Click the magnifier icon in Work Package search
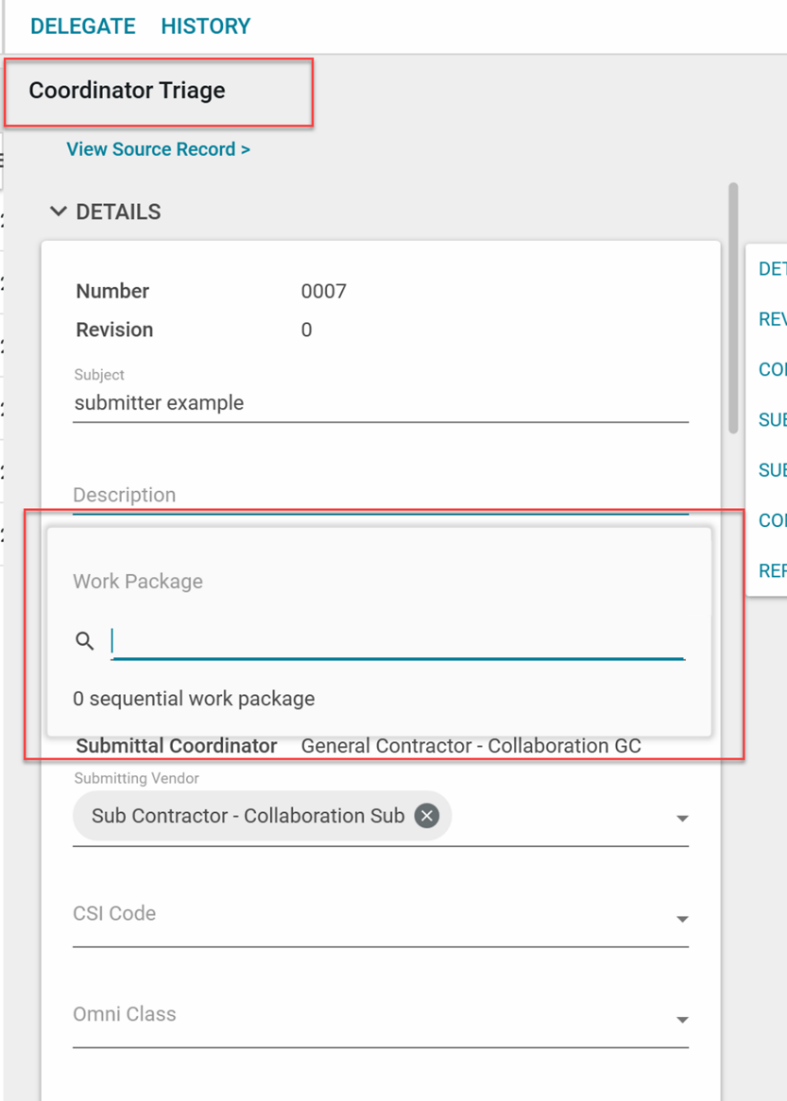 click(x=85, y=641)
